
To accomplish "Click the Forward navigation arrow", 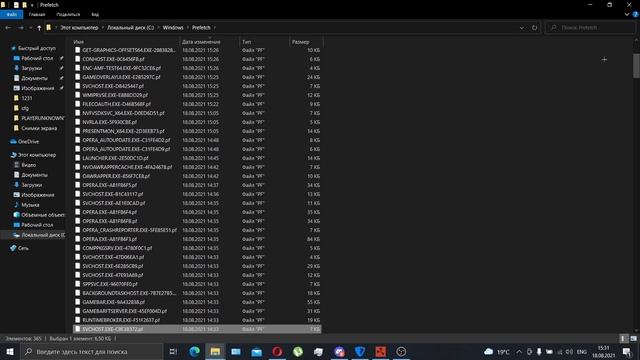I will [x=21, y=28].
